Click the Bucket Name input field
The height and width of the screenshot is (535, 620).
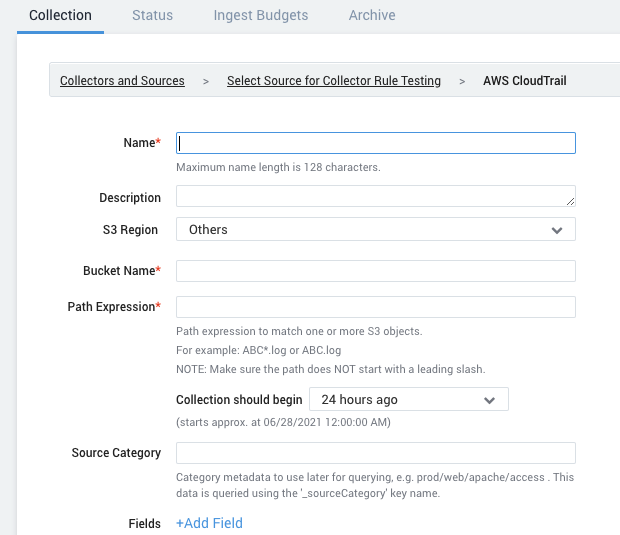[375, 271]
